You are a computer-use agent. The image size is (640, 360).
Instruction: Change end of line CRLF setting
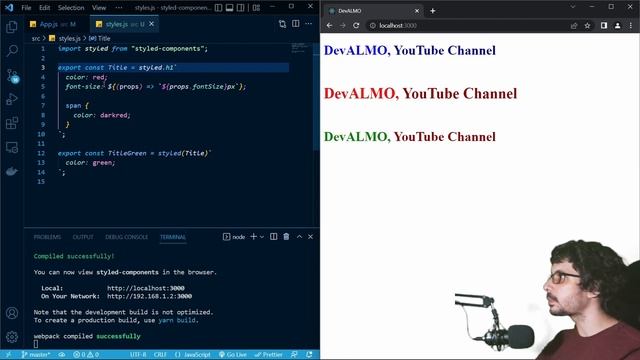click(160, 354)
